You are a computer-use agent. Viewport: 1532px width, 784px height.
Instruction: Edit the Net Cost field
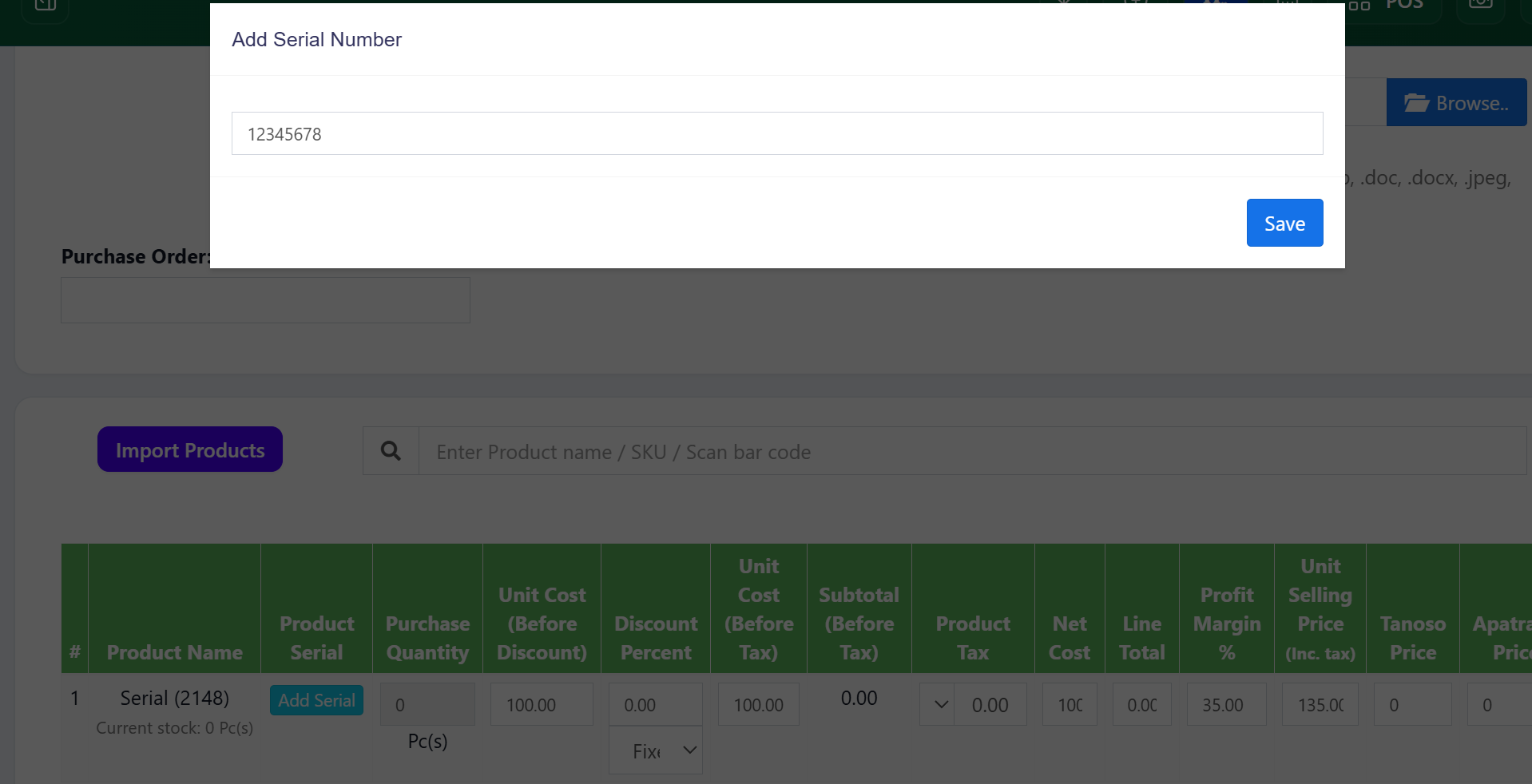click(1070, 704)
